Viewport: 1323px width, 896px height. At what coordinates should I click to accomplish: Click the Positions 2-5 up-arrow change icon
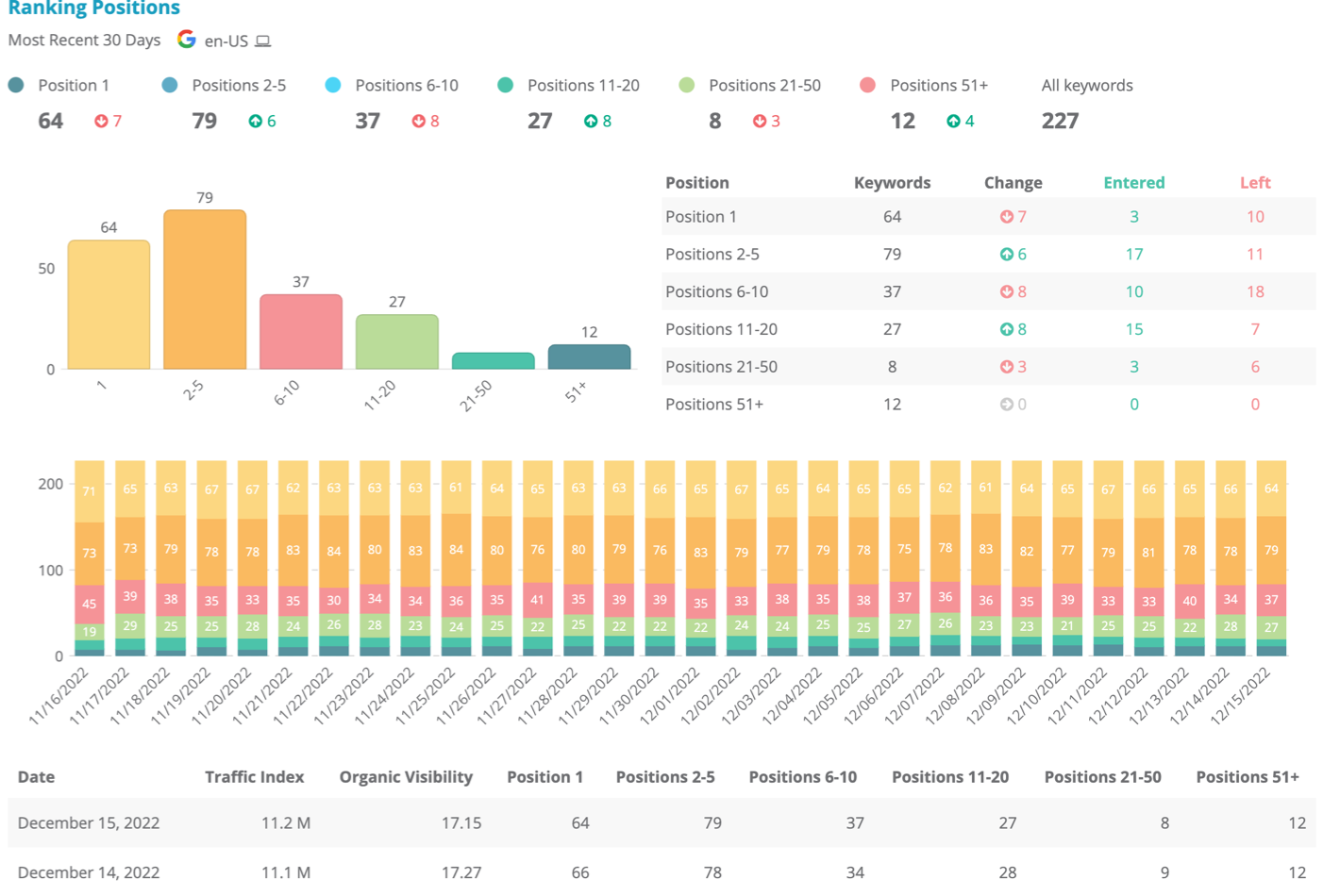pyautogui.click(x=255, y=121)
